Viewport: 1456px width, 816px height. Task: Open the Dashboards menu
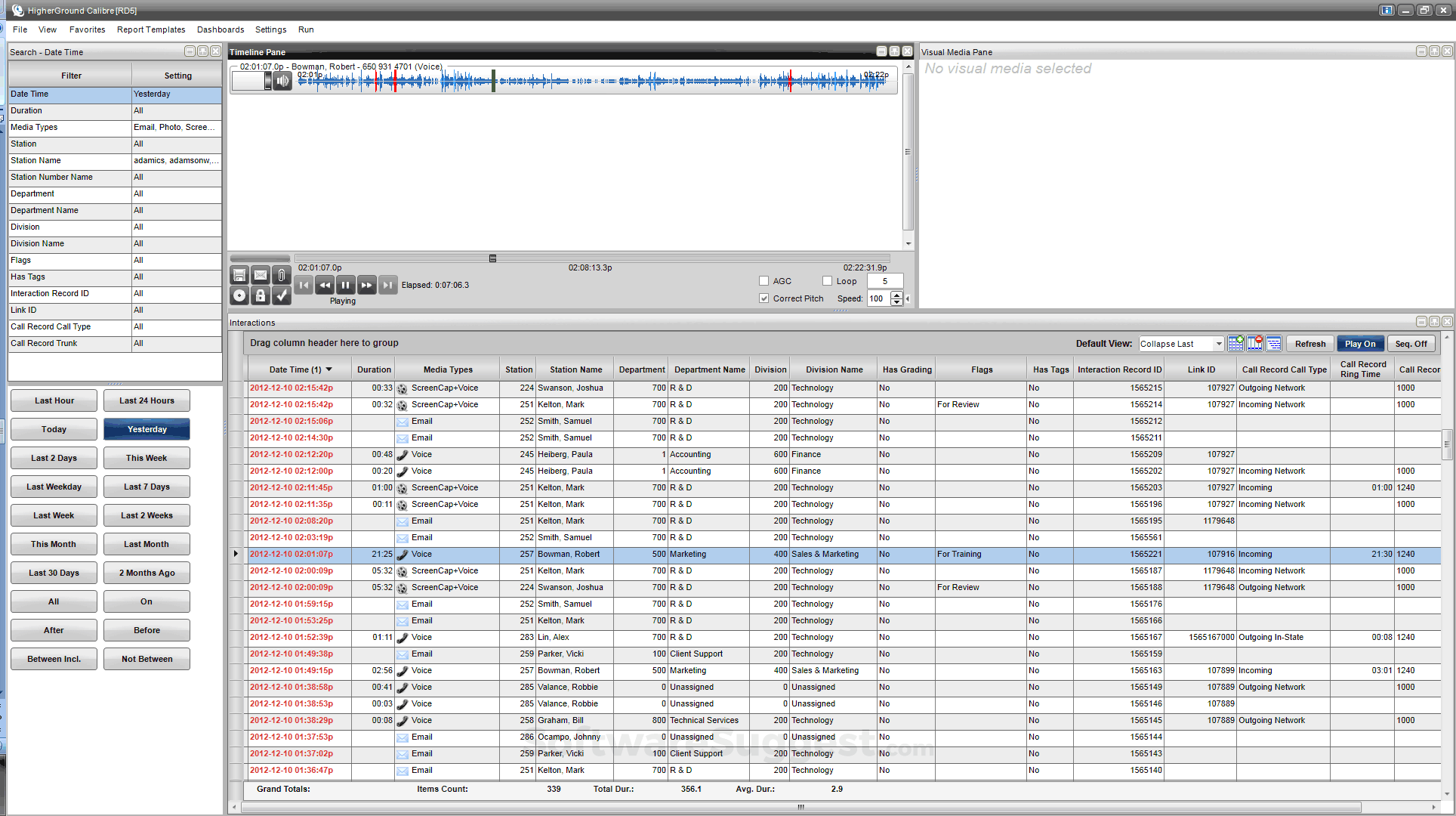(x=221, y=29)
